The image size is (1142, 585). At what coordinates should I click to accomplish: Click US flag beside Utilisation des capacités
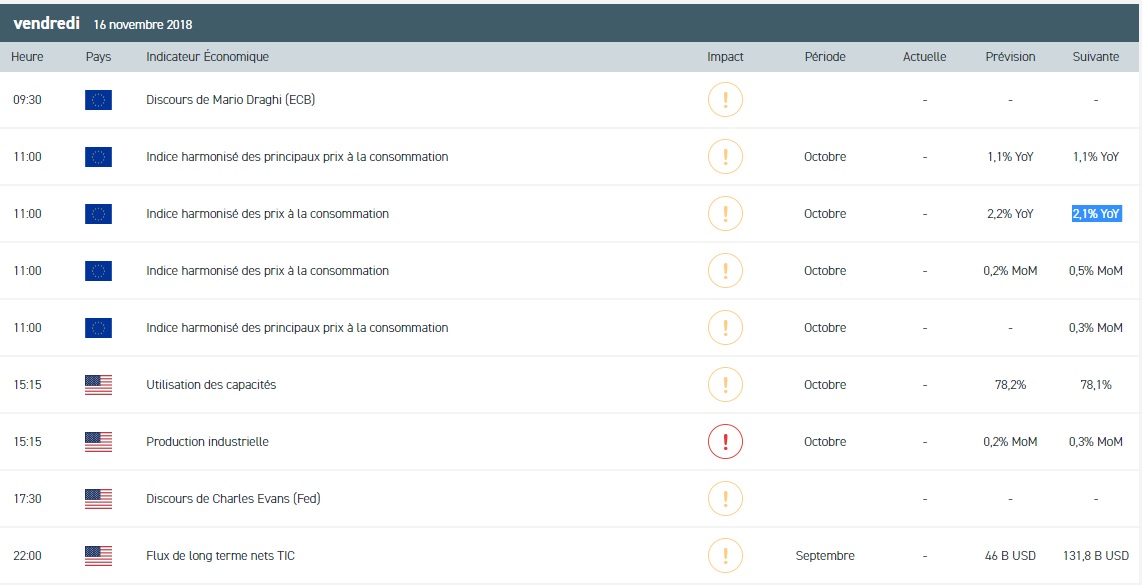point(99,385)
